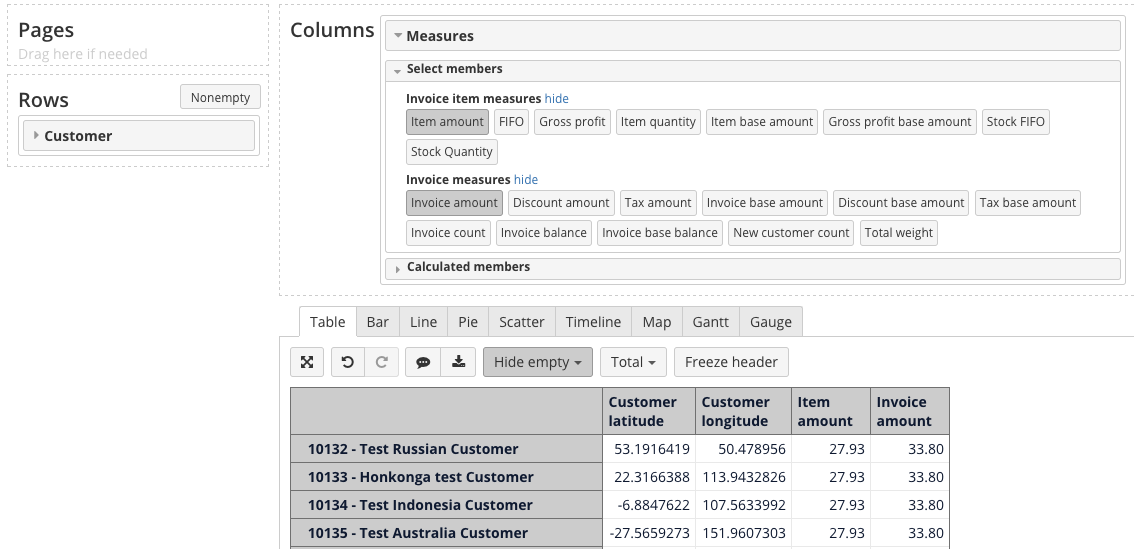Open the Hide empty dropdown

[x=537, y=362]
